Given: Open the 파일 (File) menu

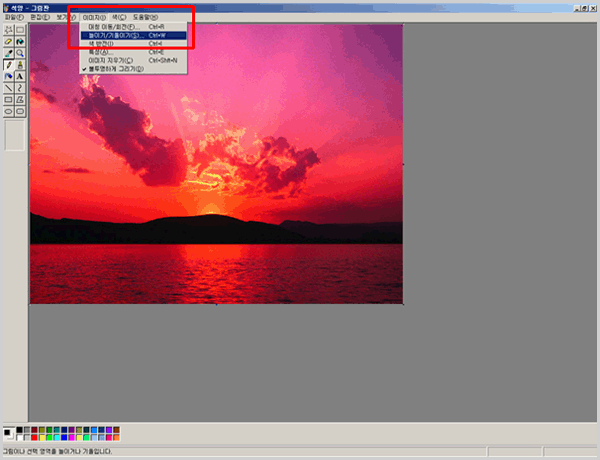Looking at the screenshot, I should tap(11, 18).
